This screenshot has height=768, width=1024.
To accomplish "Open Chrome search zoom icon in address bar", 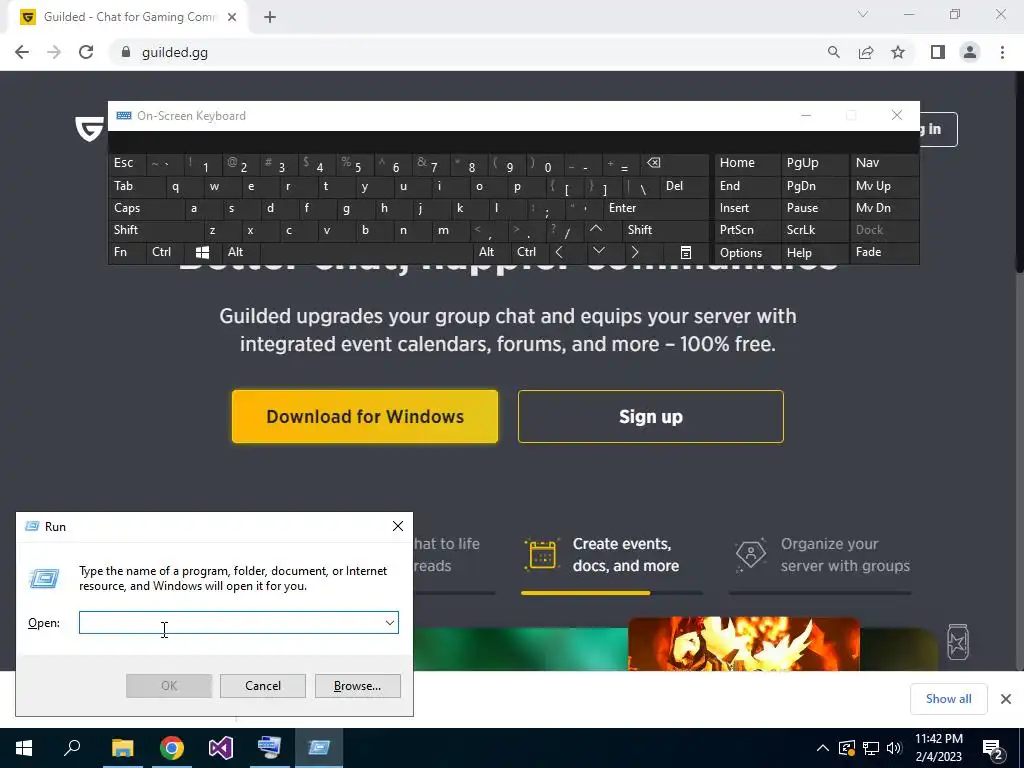I will 833,52.
